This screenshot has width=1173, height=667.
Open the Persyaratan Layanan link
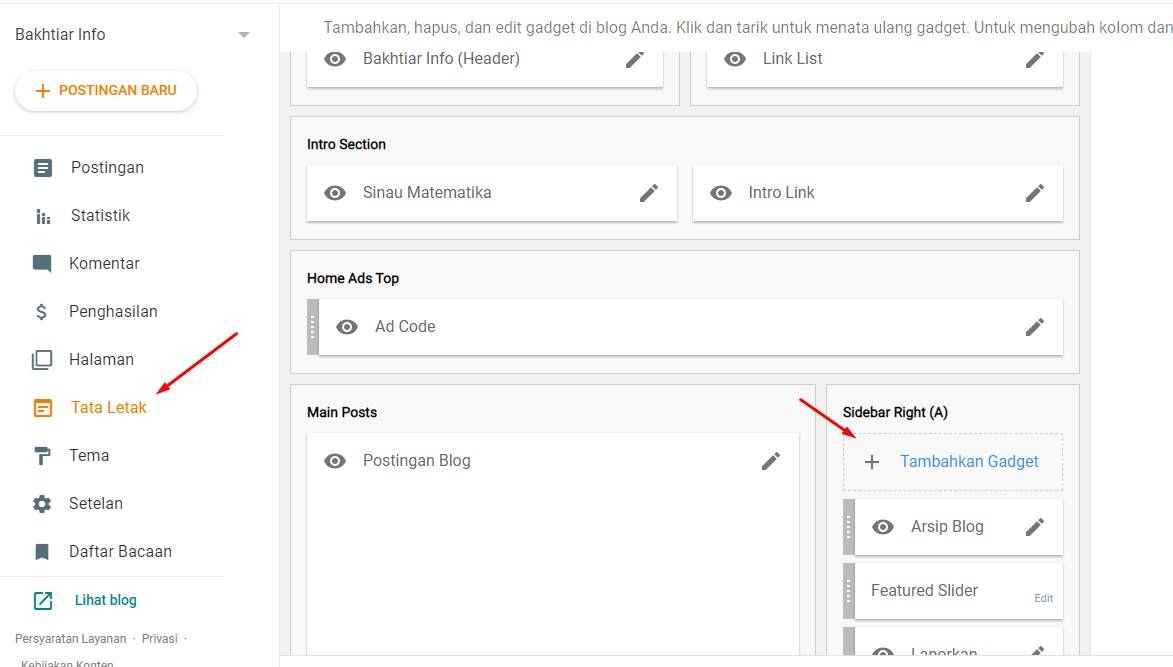coord(70,639)
